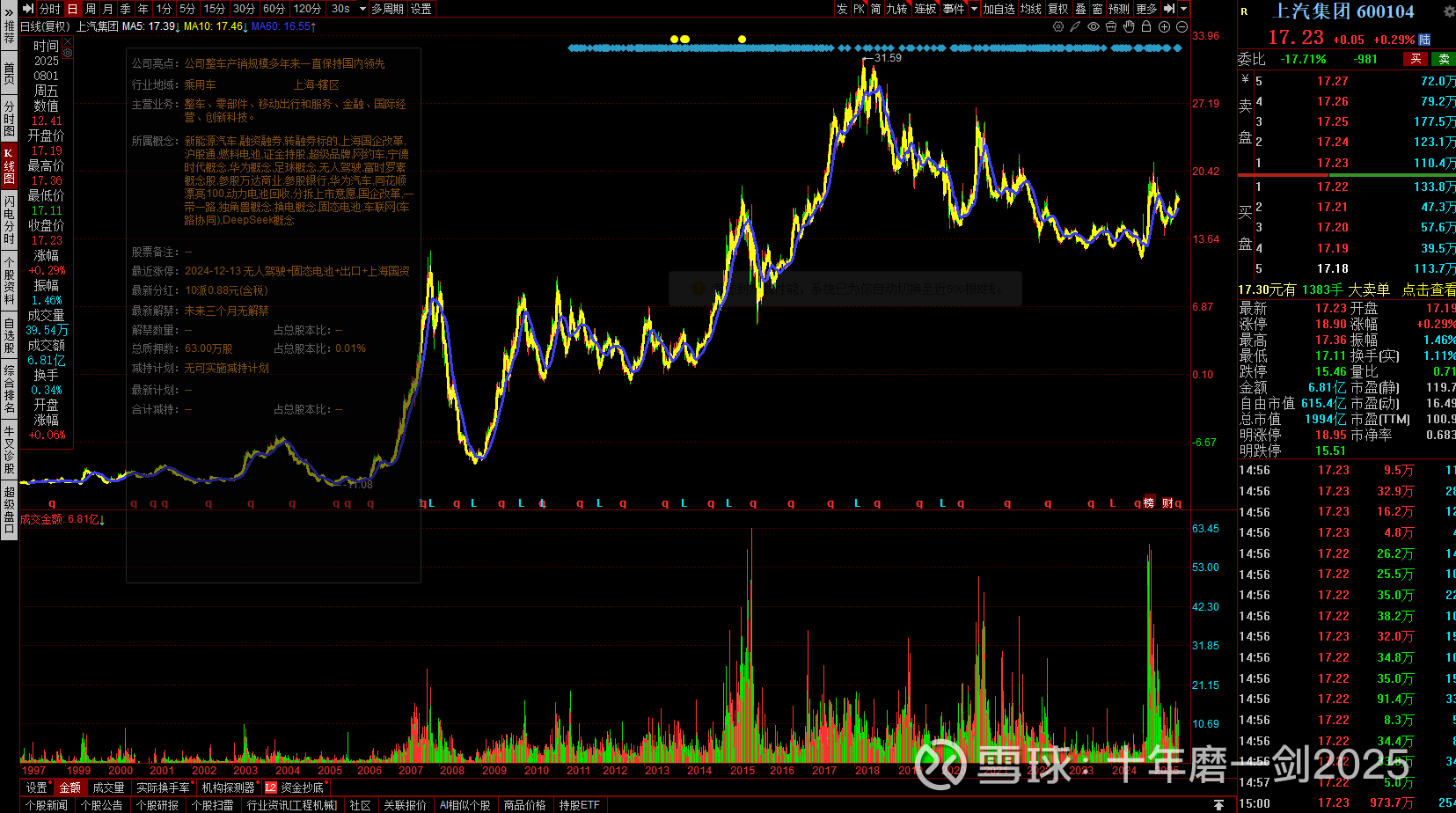The image size is (1456, 813).
Task: Select the drawing pen tool icon
Action: pyautogui.click(x=1075, y=26)
